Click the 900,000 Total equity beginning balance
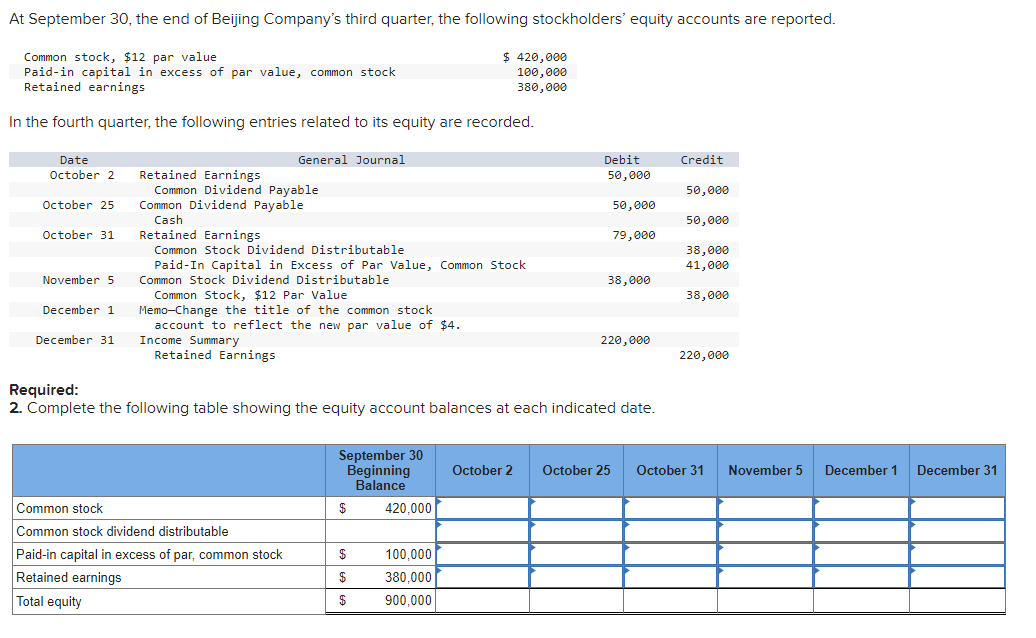Screen dimensions: 1036x638 coord(408,600)
